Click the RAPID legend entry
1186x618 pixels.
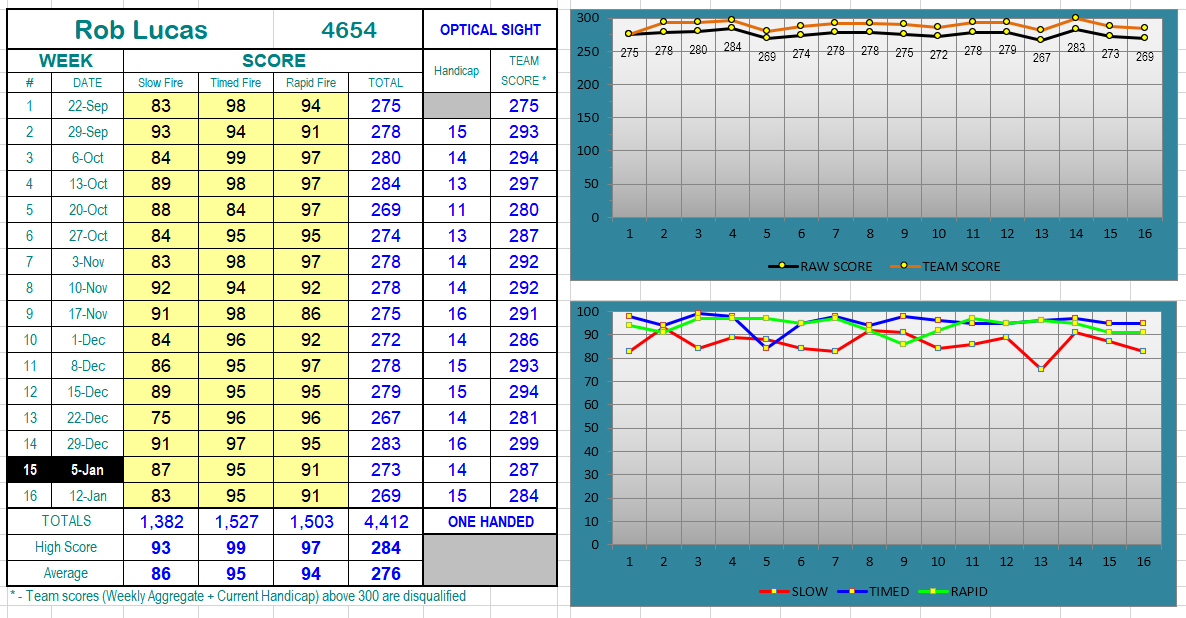(x=953, y=592)
